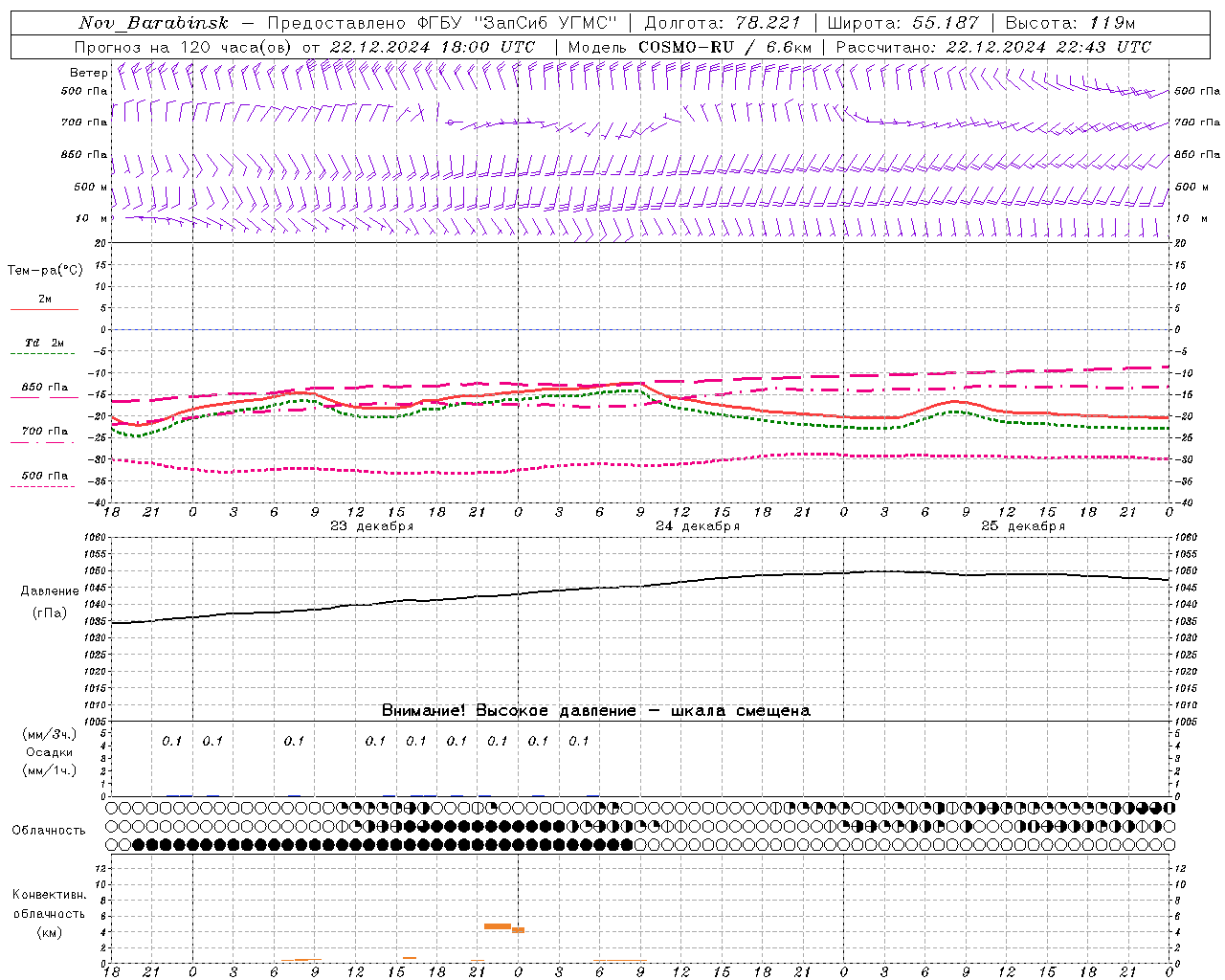Click the Nov_Barabinsk station title
The width and height of the screenshot is (1225, 980).
pos(153,23)
